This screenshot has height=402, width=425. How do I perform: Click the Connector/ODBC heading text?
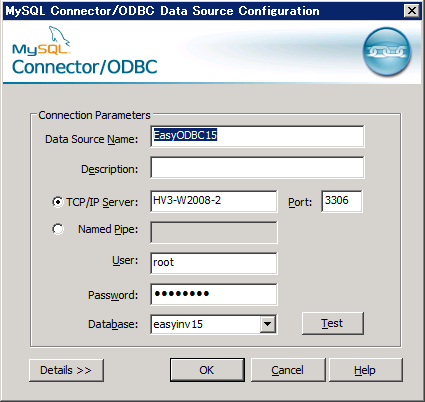(x=85, y=67)
